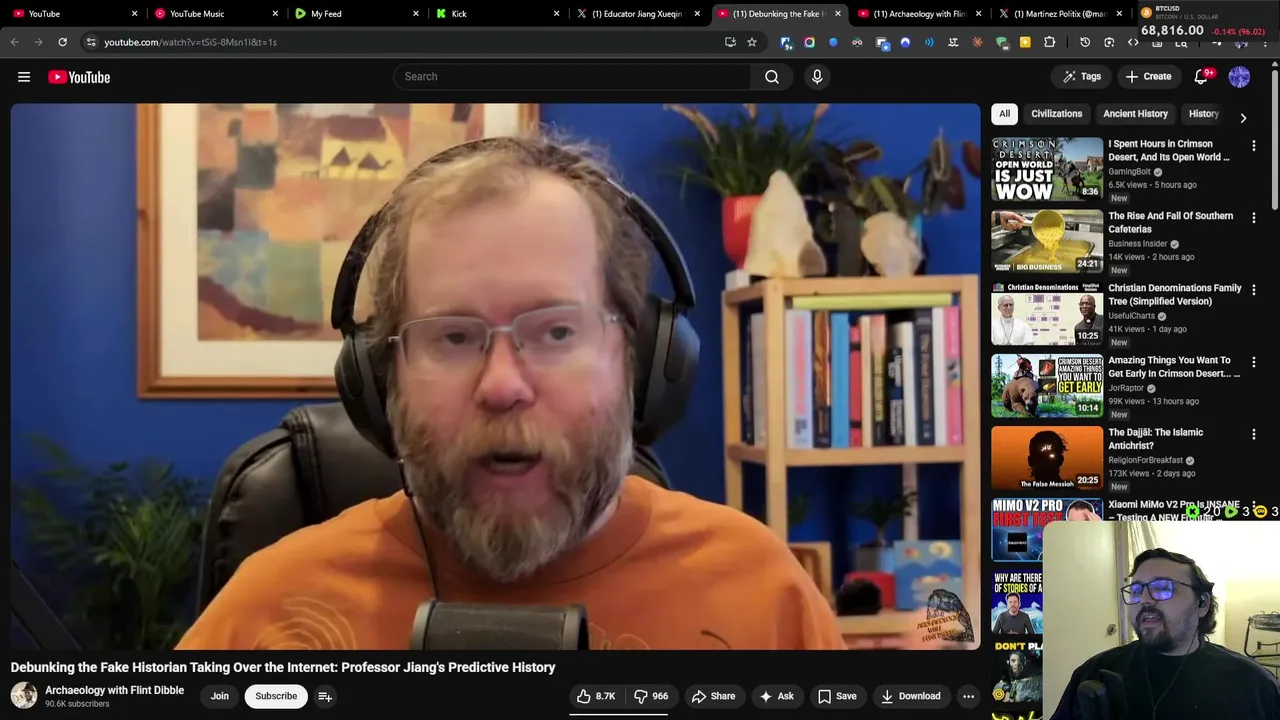Click the search magnifier button
This screenshot has width=1280, height=720.
click(772, 77)
